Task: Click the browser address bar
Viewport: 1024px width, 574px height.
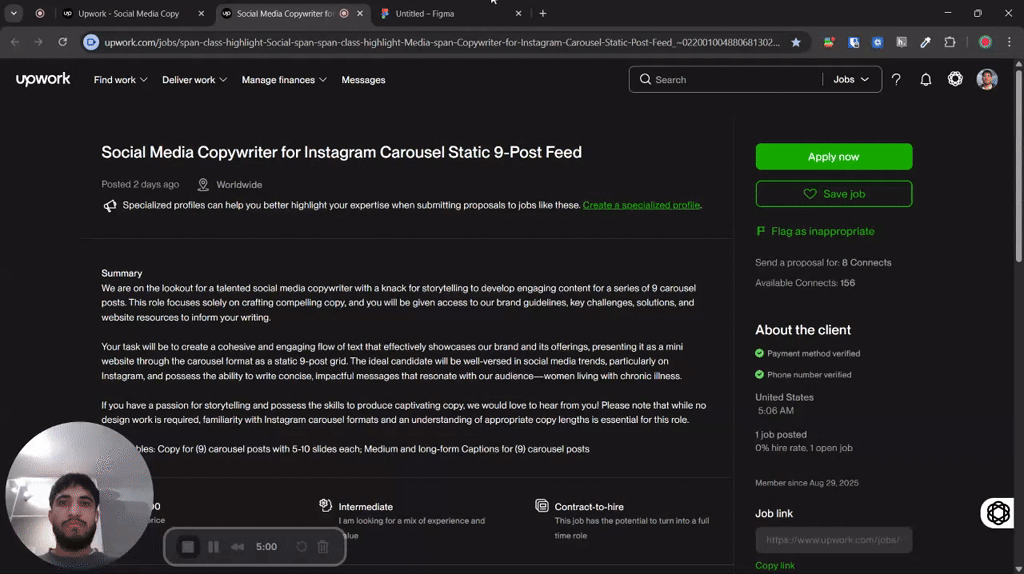Action: 442,42
